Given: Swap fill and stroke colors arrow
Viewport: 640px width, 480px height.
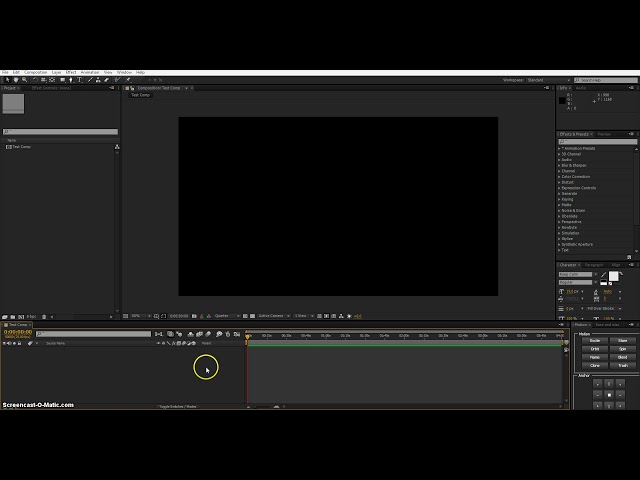Looking at the screenshot, I should [621, 273].
